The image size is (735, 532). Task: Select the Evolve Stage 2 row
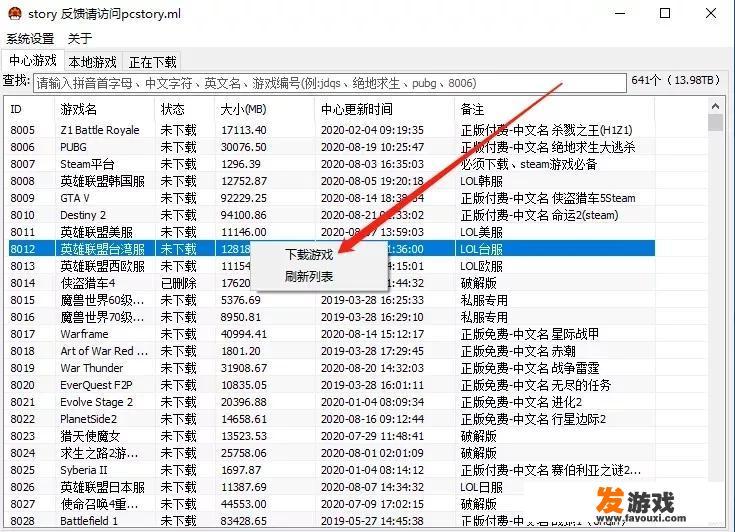331,402
